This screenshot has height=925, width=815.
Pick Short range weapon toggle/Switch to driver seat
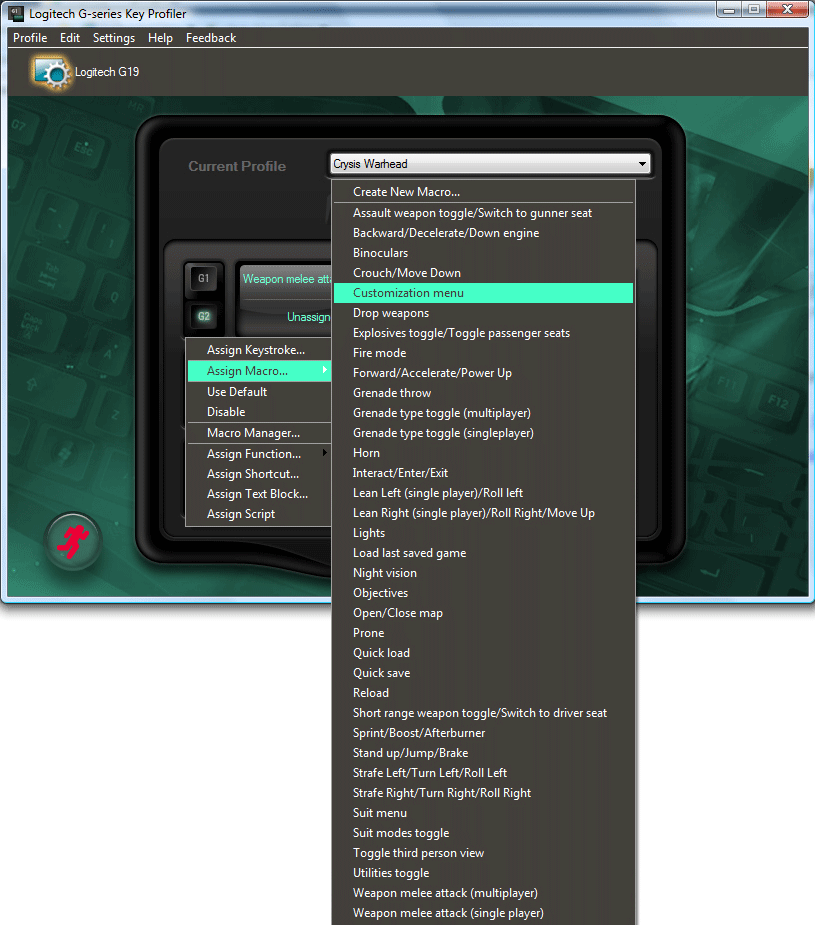click(484, 713)
